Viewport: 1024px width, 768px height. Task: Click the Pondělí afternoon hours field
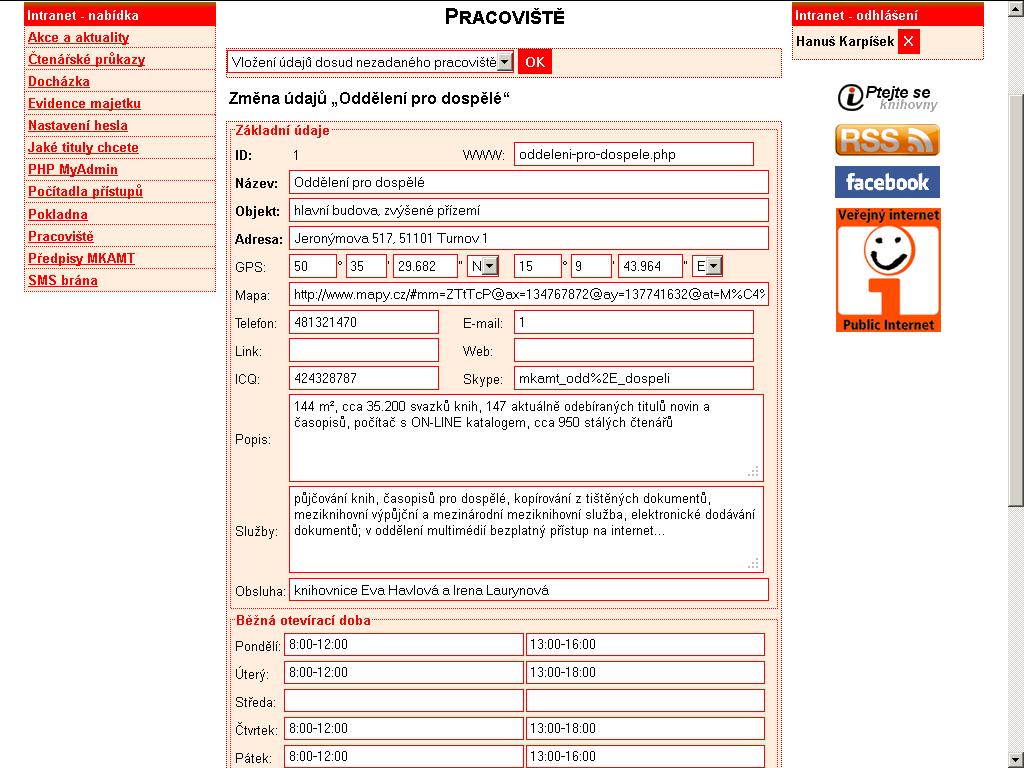[645, 645]
